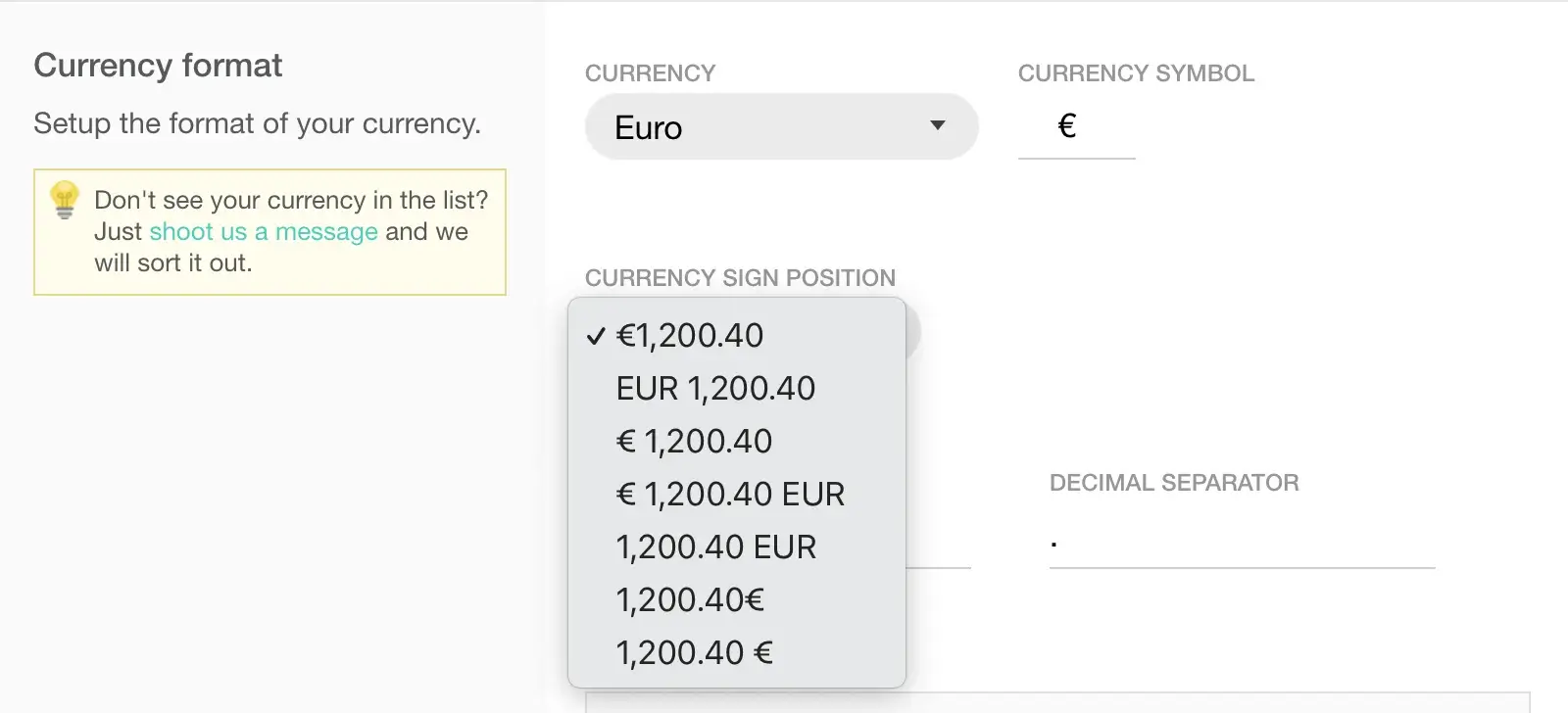Click the Currency Symbol field label
The width and height of the screenshot is (1568, 713).
point(1136,73)
